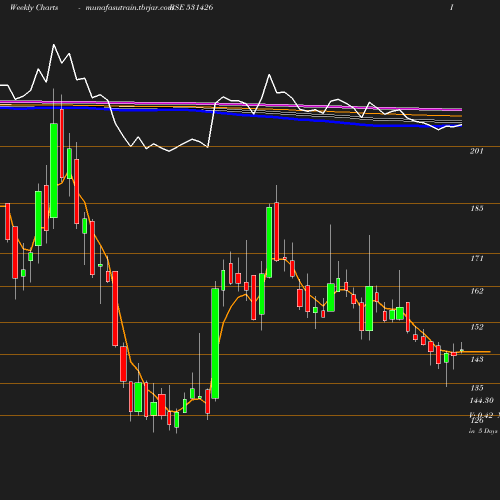The image size is (500, 500).
Task: Click the 185 price level label
Action: click(477, 208)
